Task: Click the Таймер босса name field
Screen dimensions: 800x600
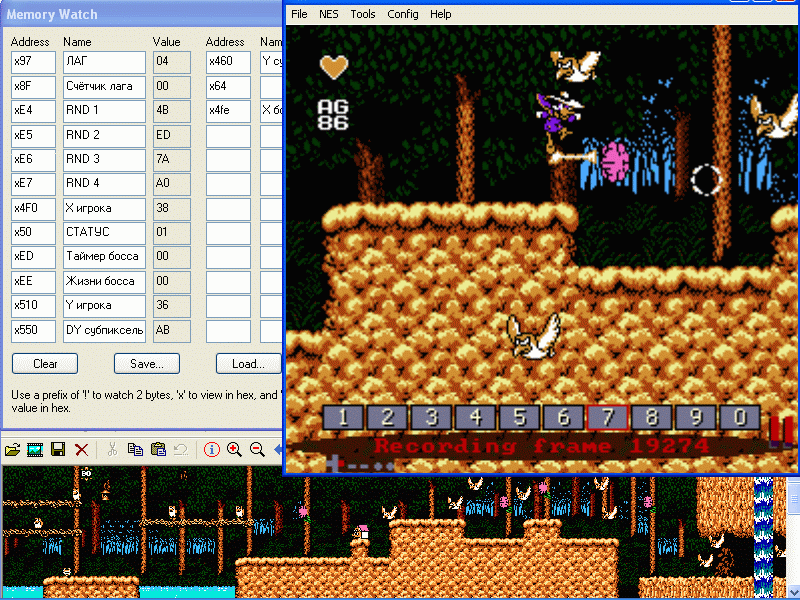Action: [104, 258]
